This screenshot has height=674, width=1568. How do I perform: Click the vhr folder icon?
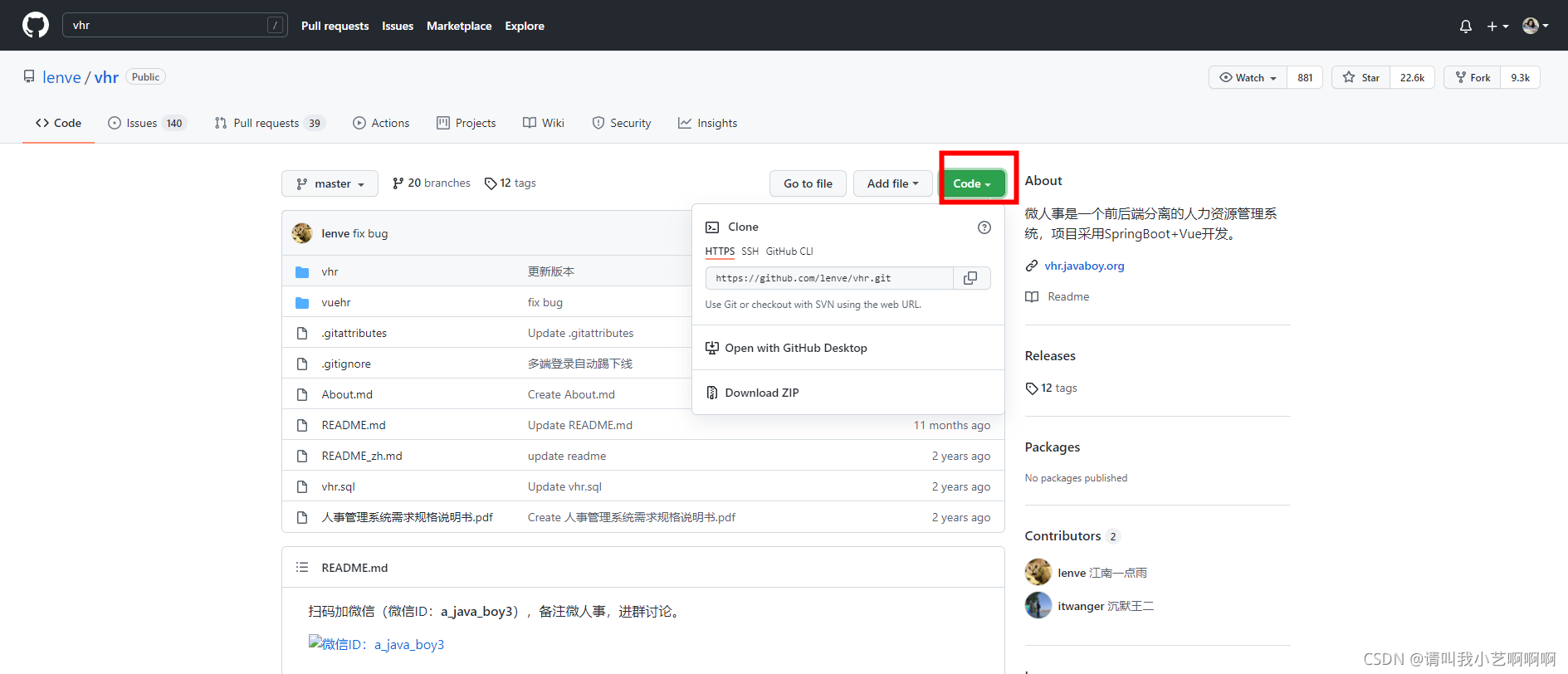coord(302,272)
